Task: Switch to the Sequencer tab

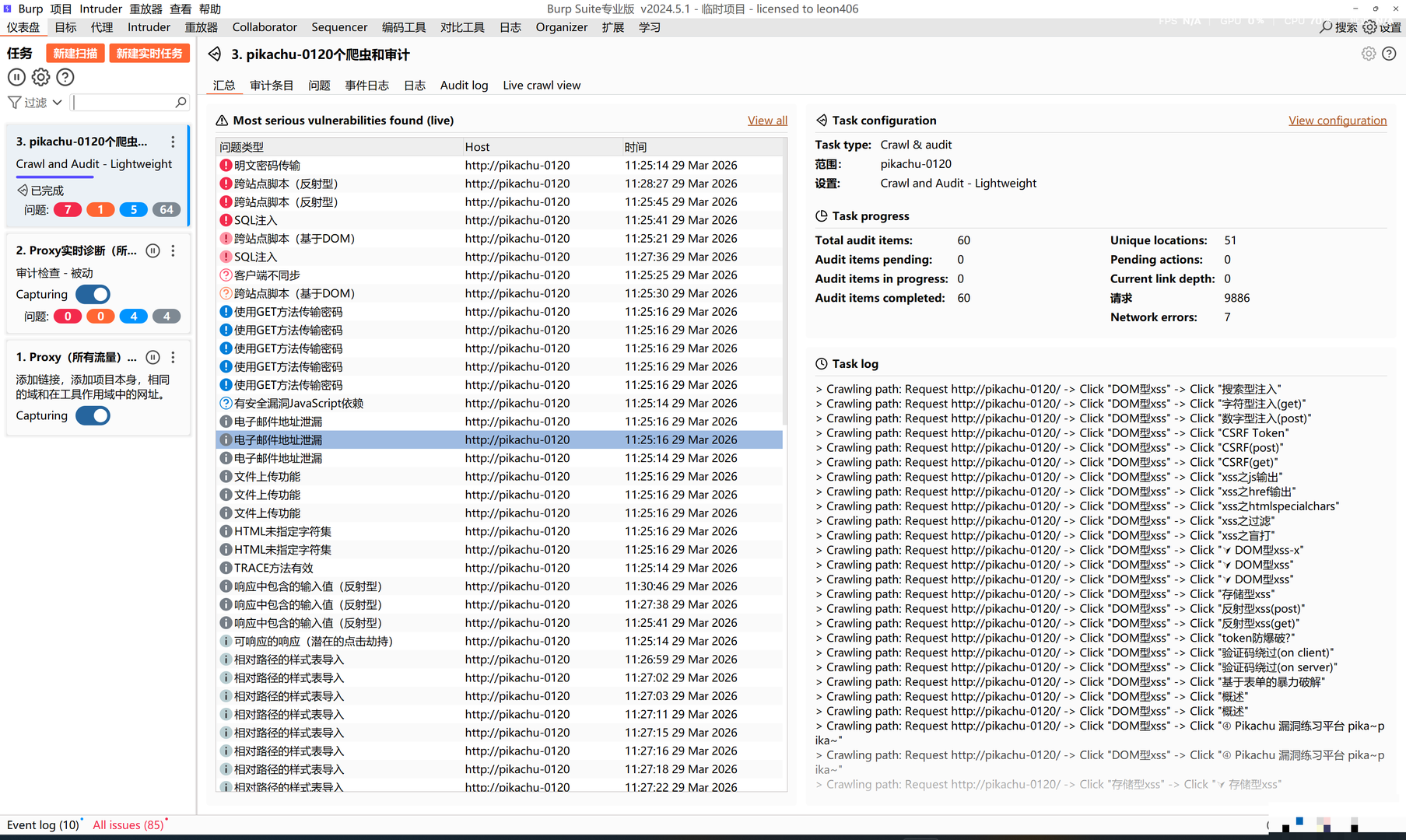Action: point(339,27)
